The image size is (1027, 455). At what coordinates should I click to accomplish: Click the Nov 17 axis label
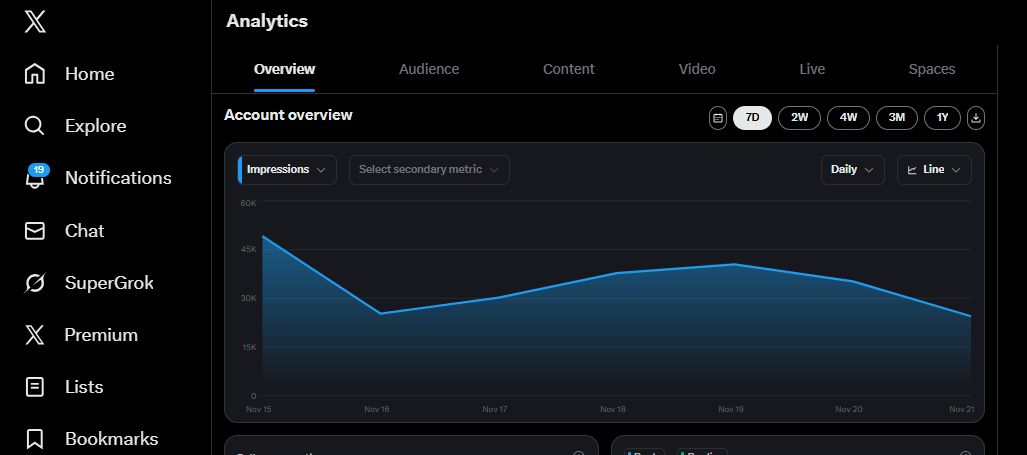pos(495,409)
